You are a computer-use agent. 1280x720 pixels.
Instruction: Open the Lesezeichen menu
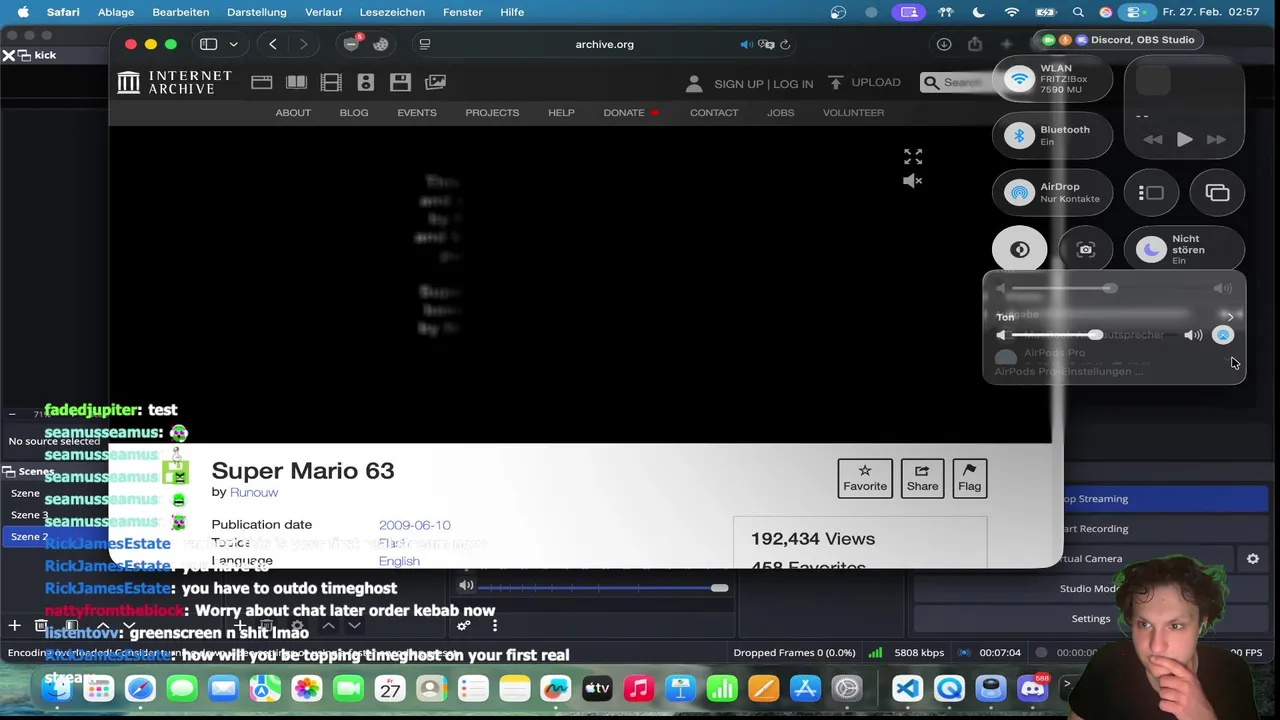[x=392, y=12]
